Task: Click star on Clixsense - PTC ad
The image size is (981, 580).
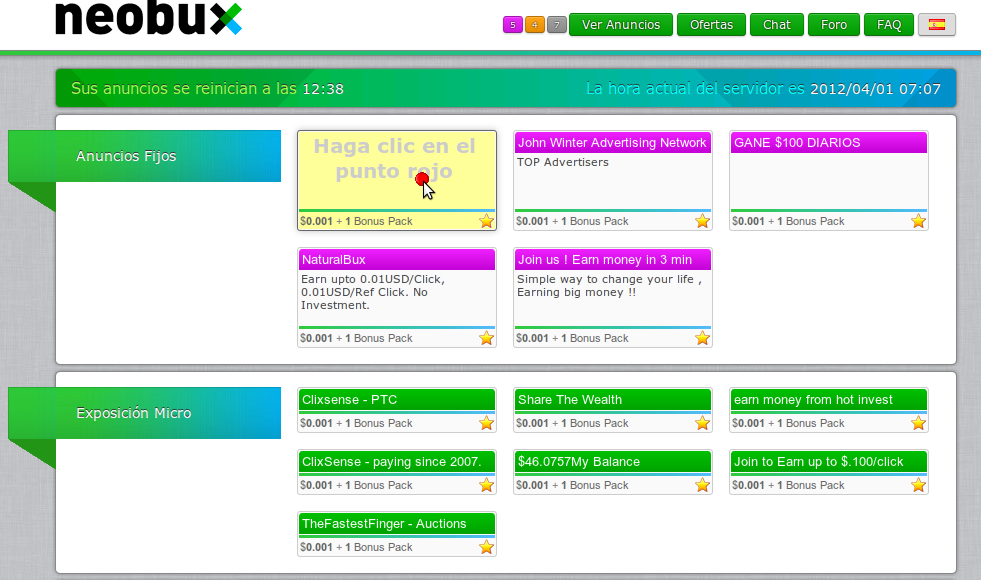Action: 486,423
